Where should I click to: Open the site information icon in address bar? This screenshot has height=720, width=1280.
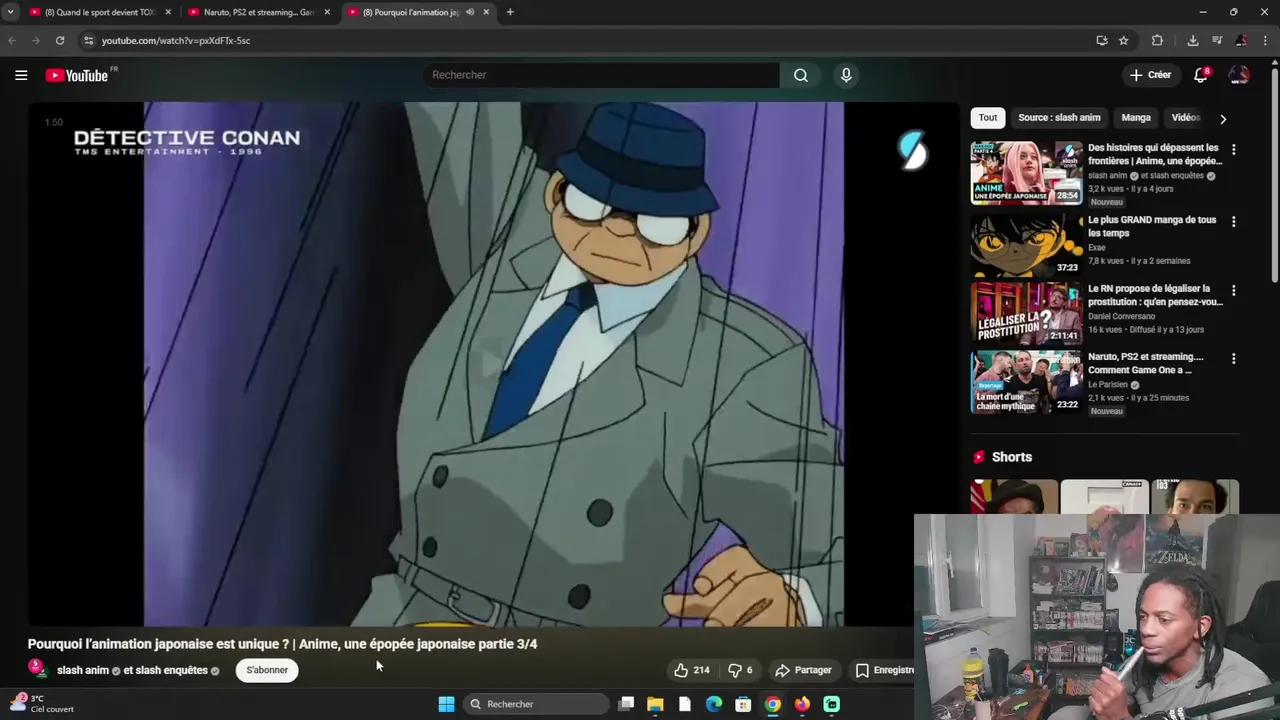point(88,40)
